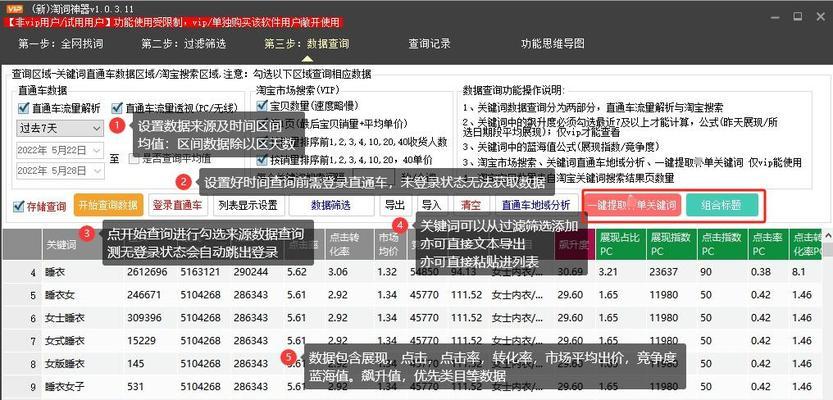Select keyword cell 睡衣女
The width and height of the screenshot is (833, 400).
(x=60, y=295)
